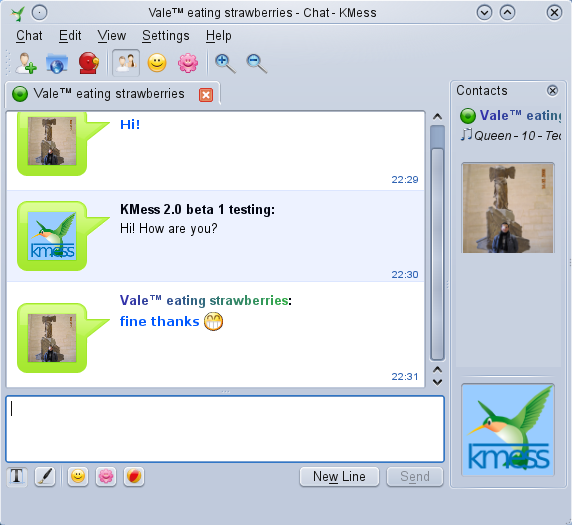Click the green status icon in Contacts
Image resolution: width=572 pixels, height=525 pixels.
tap(468, 116)
